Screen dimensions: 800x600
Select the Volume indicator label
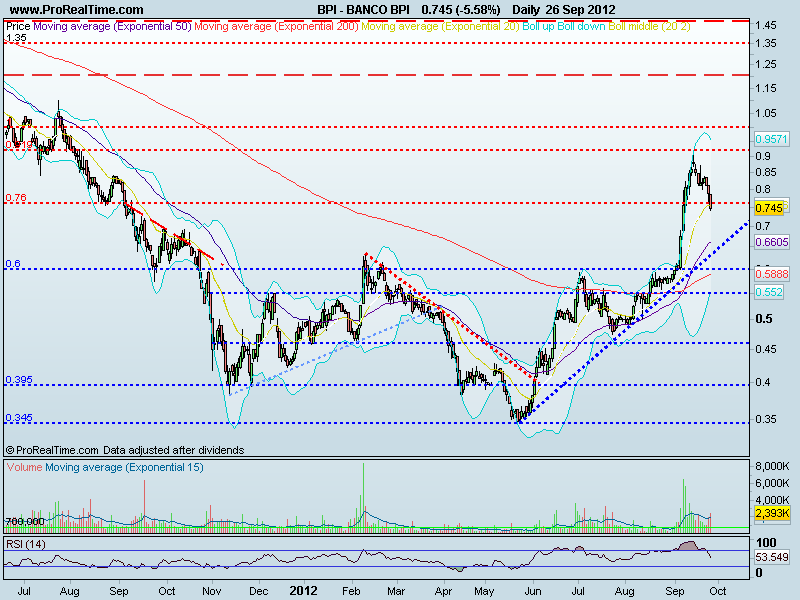click(x=24, y=467)
